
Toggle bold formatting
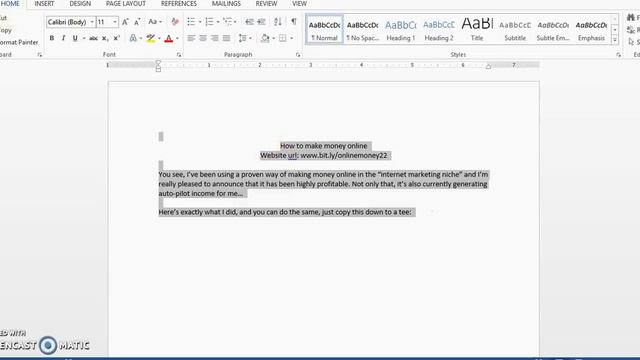click(52, 38)
